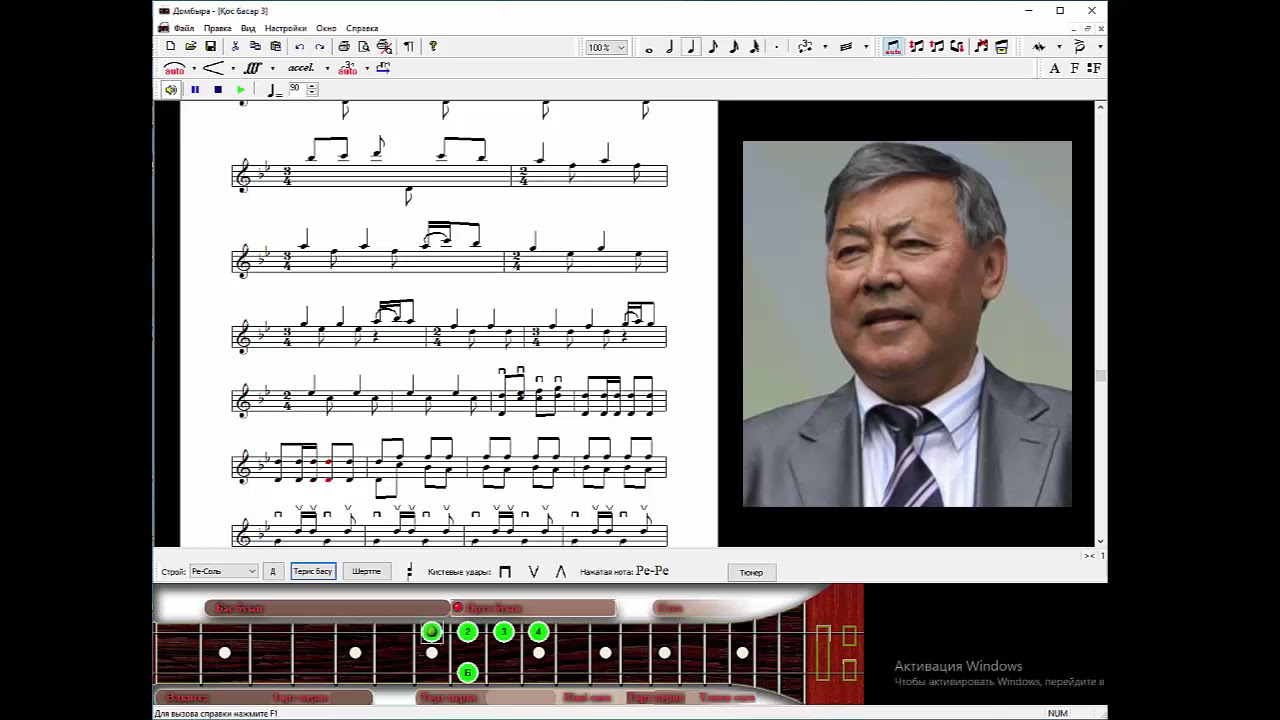1280x720 pixels.
Task: Show paragraph marks icon
Action: pyautogui.click(x=408, y=47)
